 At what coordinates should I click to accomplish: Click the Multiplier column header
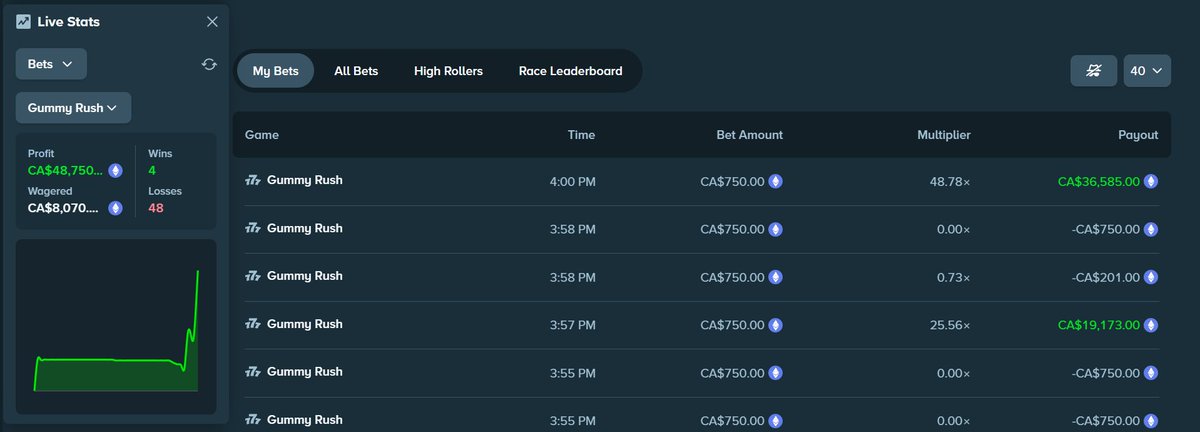click(944, 135)
